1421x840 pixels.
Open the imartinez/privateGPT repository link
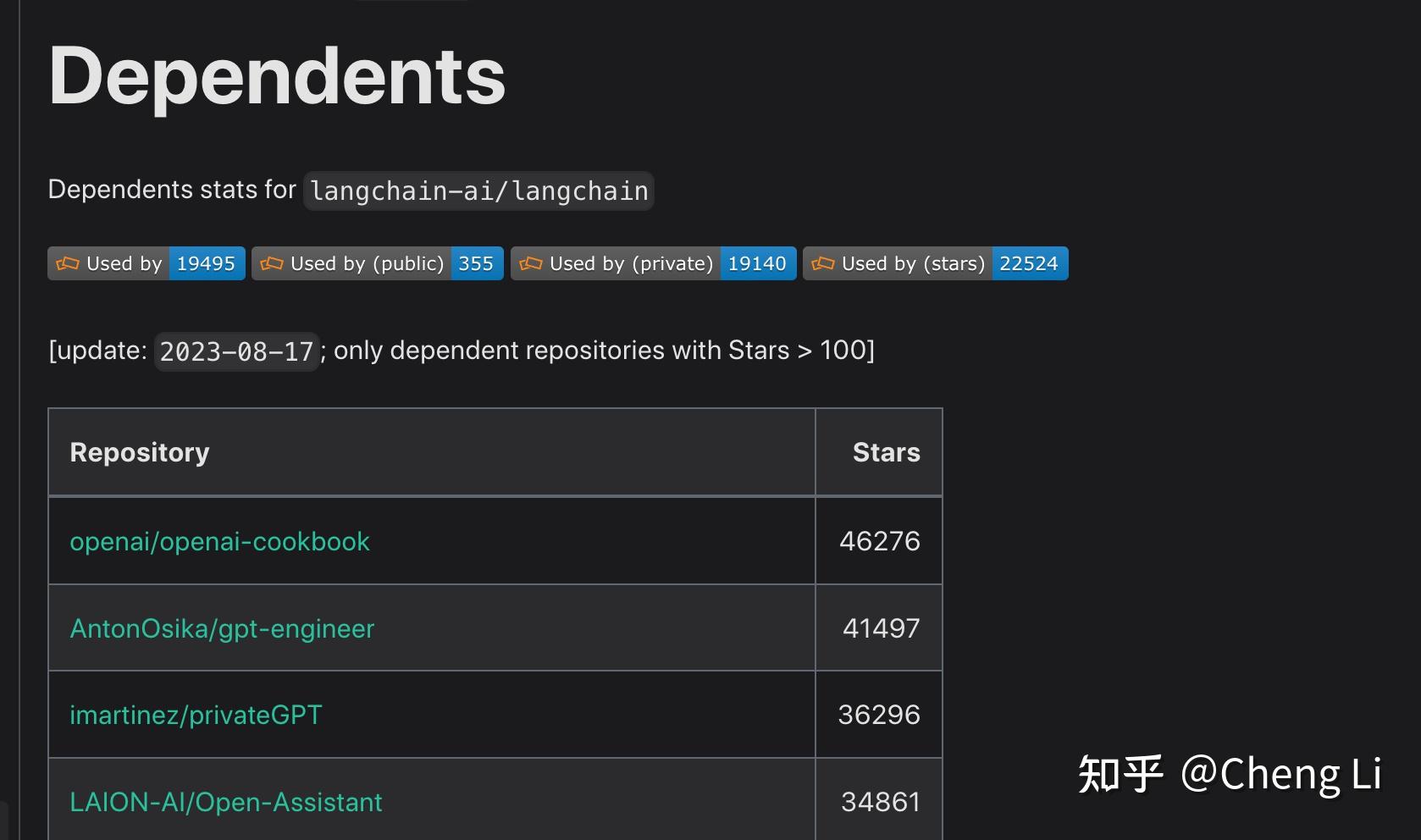pos(196,715)
